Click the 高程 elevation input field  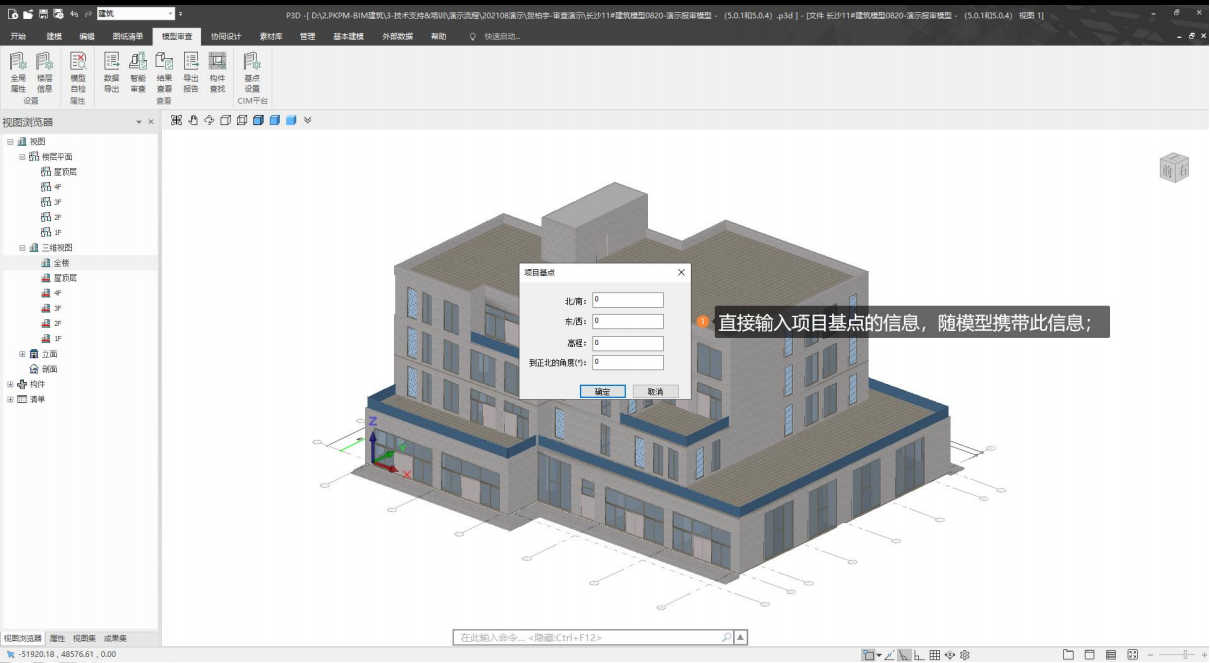click(x=627, y=343)
